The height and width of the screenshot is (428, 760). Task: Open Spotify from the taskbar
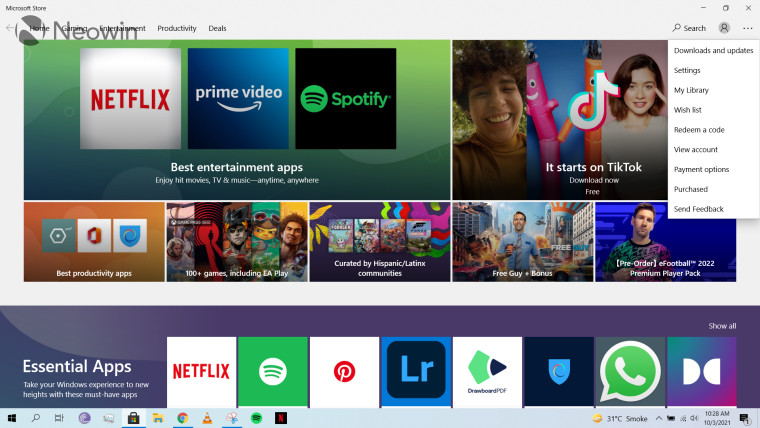pos(256,418)
